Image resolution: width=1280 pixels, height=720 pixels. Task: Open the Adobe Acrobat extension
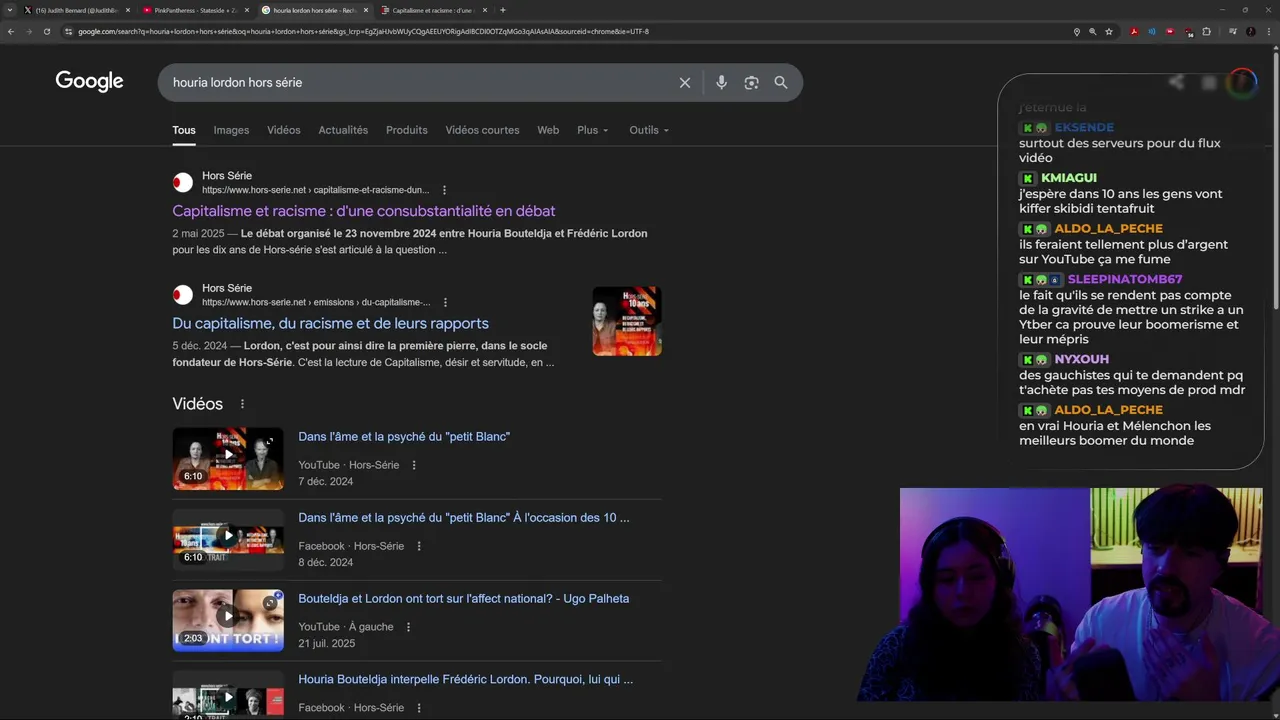[x=1134, y=31]
